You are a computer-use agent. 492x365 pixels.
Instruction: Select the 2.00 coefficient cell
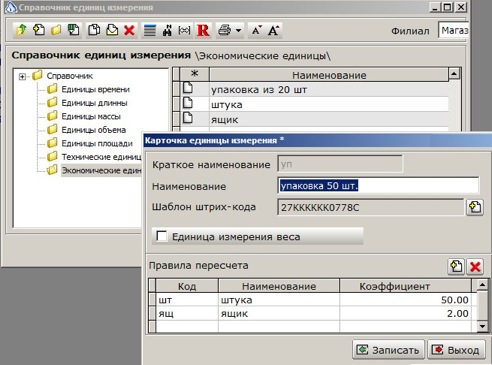[405, 313]
